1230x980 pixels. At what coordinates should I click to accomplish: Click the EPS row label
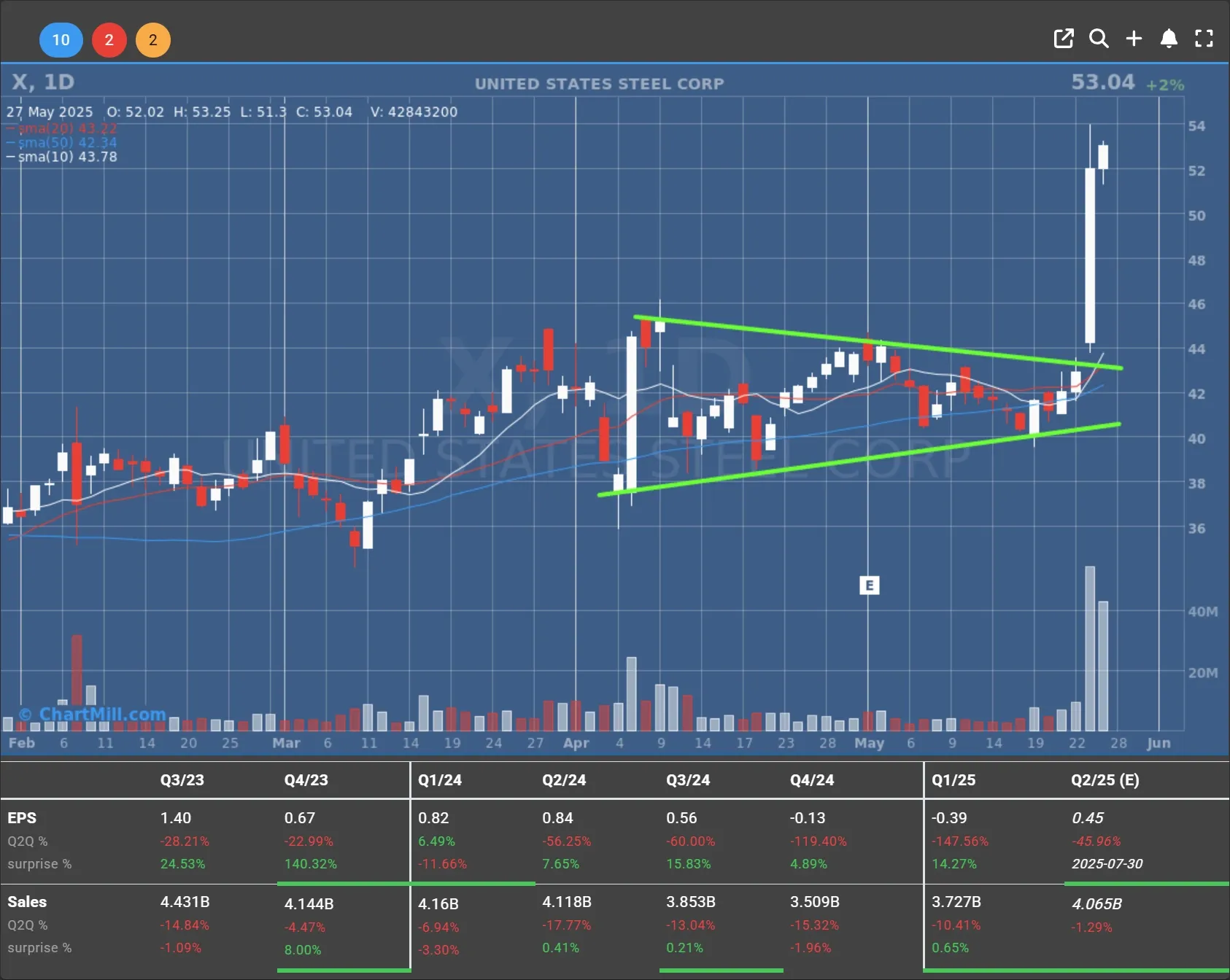point(22,818)
